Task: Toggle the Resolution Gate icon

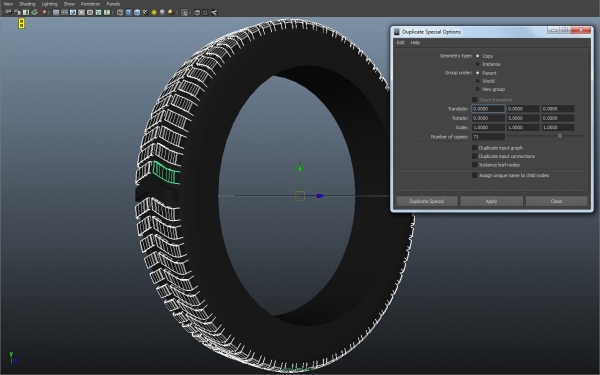Action: [73, 12]
